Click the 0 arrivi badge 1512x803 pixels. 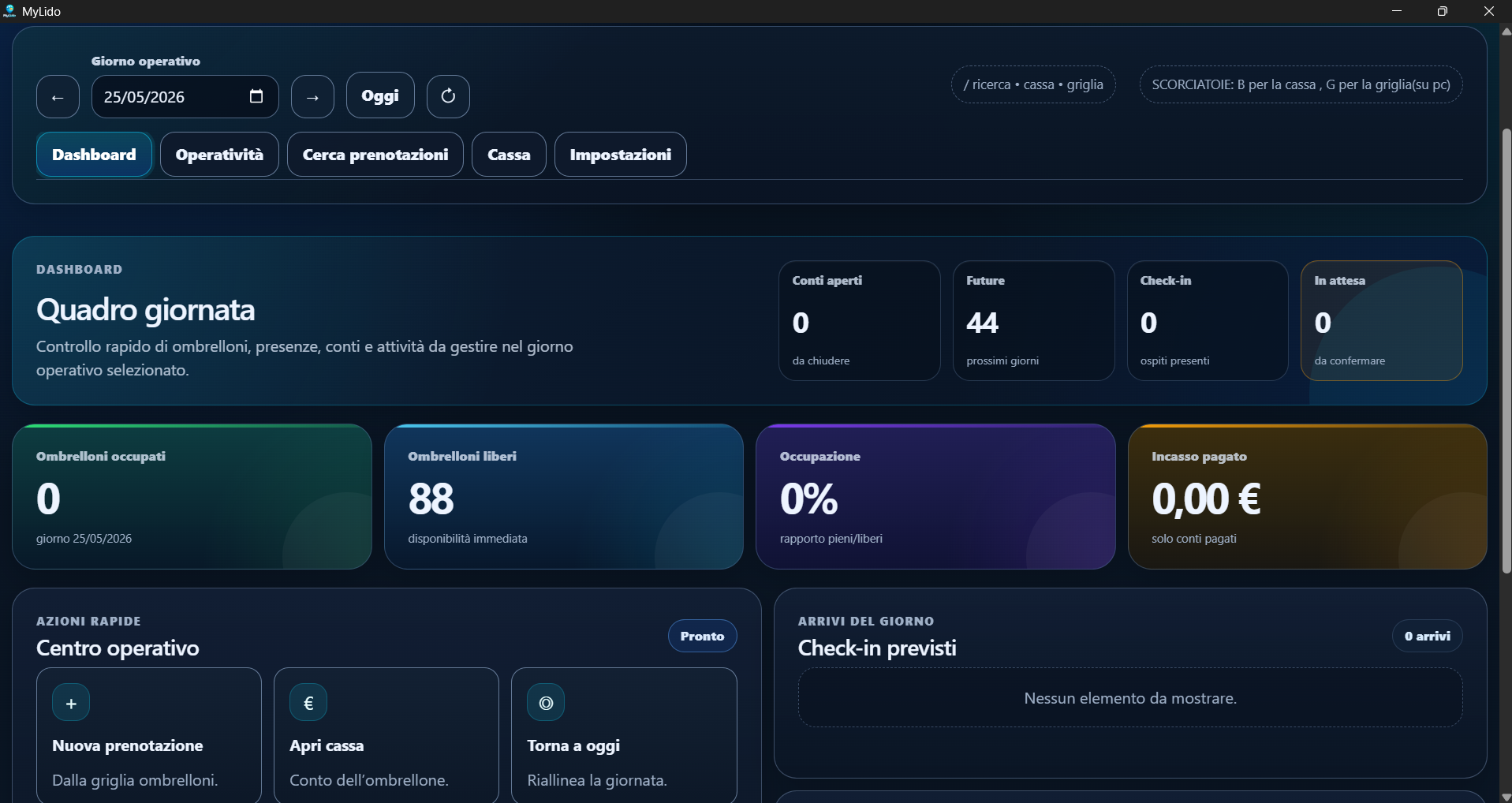(1428, 637)
